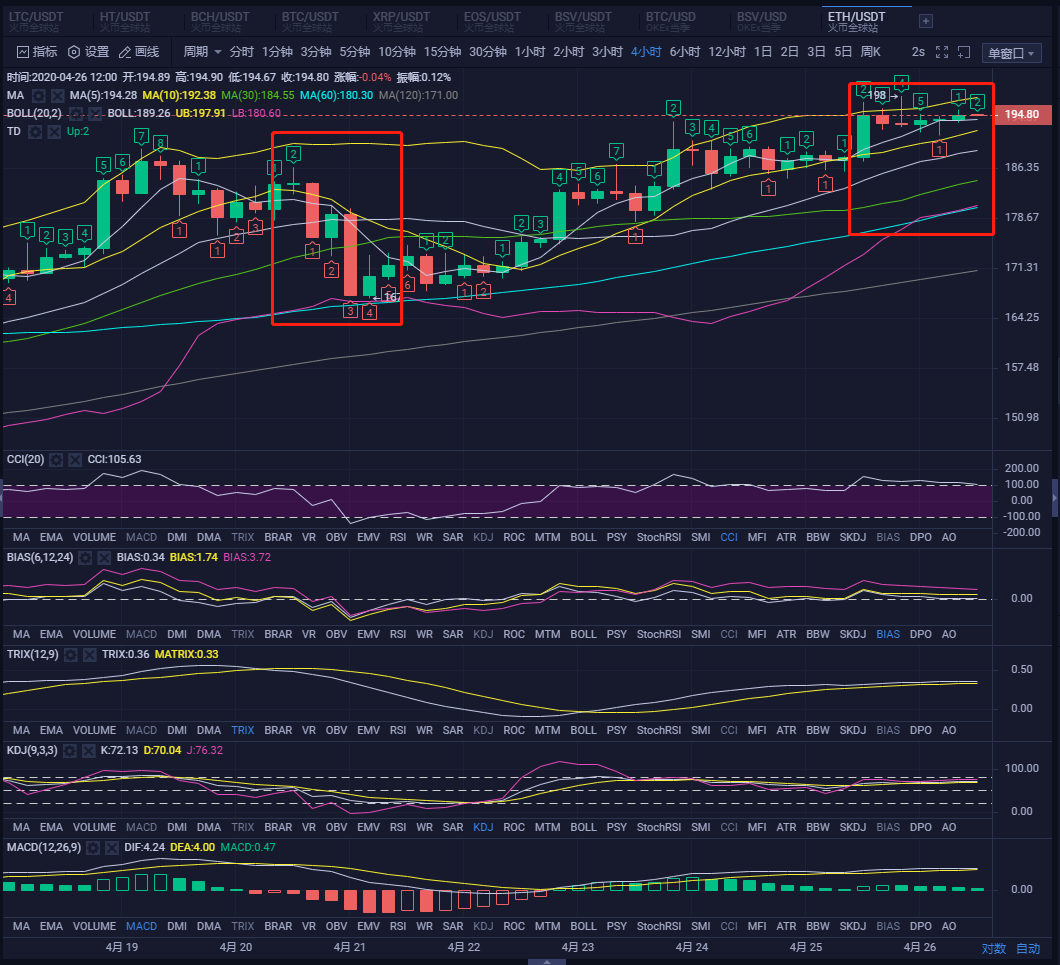Open the new pair tab with the + button
The width and height of the screenshot is (1060, 965).
click(x=924, y=20)
